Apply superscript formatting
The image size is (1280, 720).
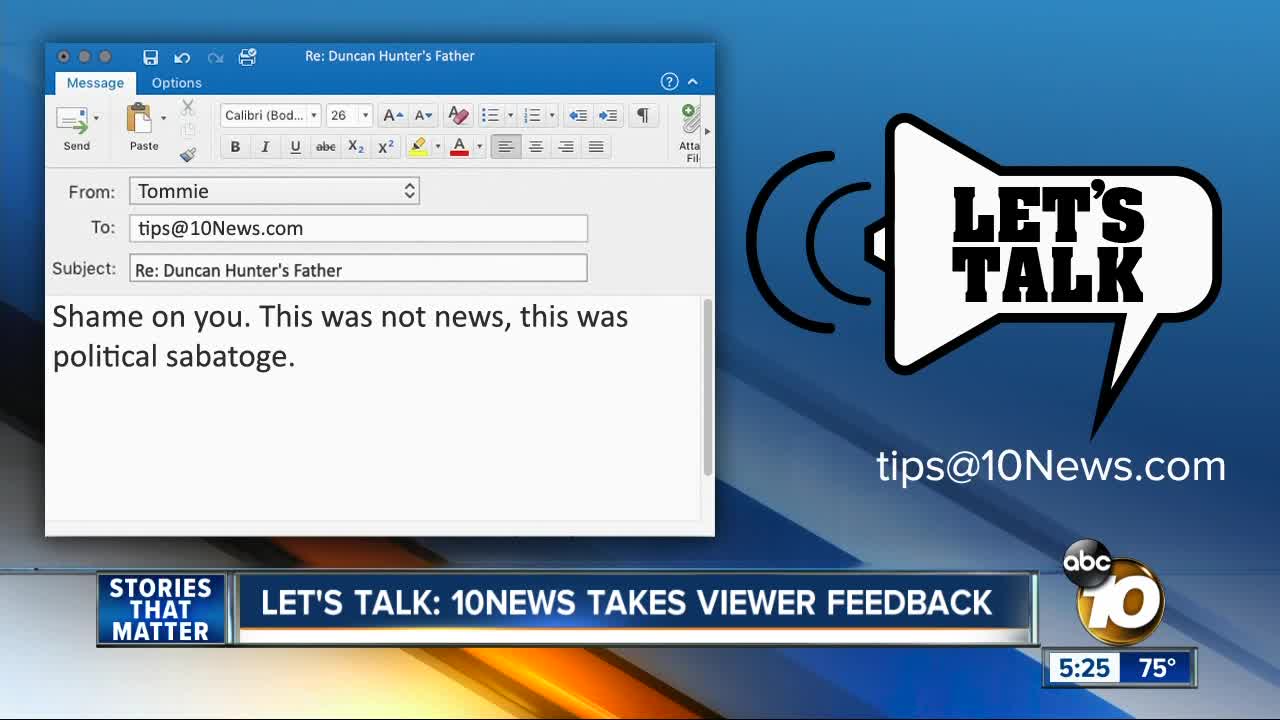[386, 147]
